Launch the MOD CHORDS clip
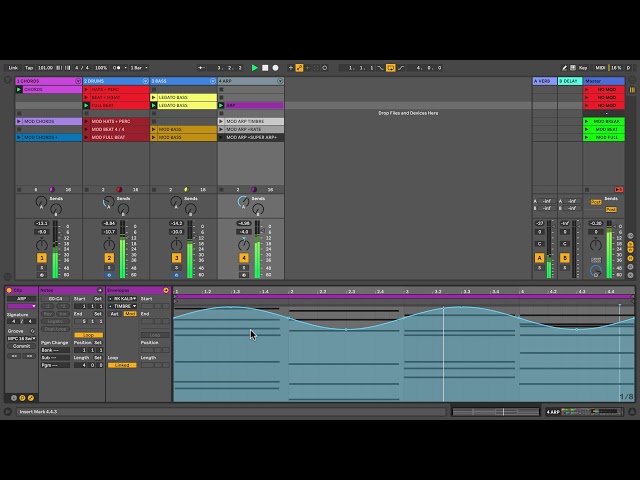The width and height of the screenshot is (640, 480). (19, 121)
